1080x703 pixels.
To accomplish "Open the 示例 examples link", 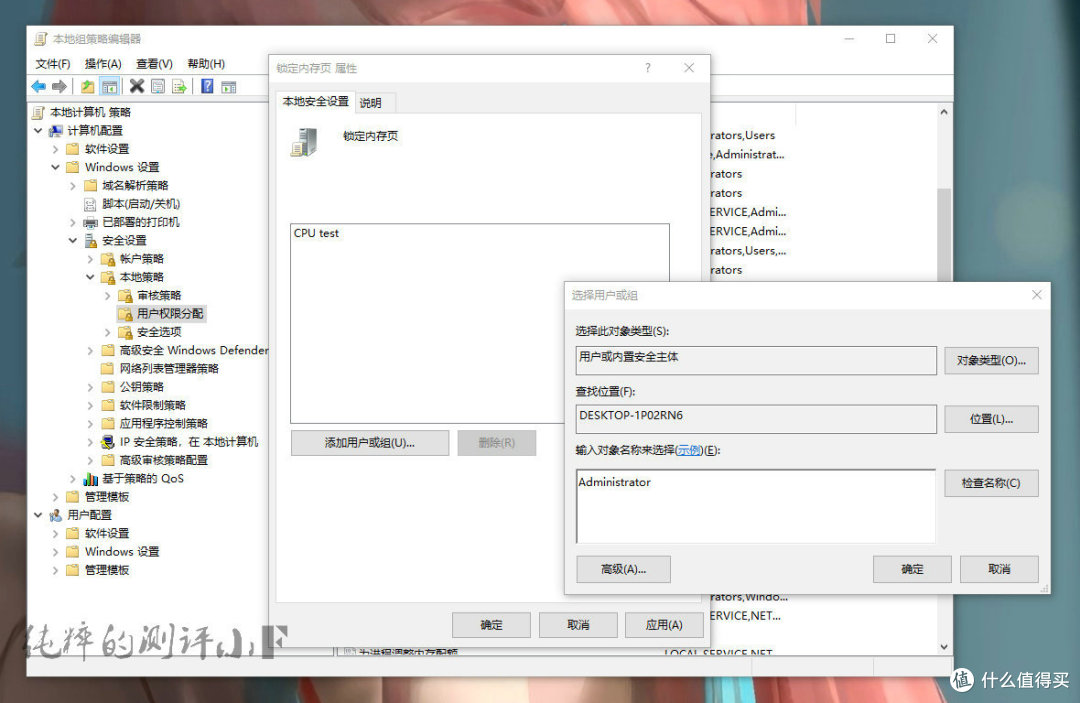I will (688, 450).
